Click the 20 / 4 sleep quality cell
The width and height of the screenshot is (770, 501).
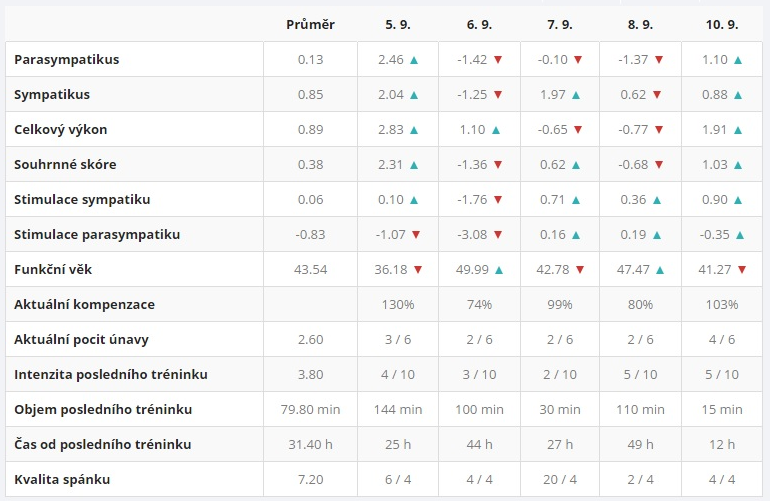[560, 479]
